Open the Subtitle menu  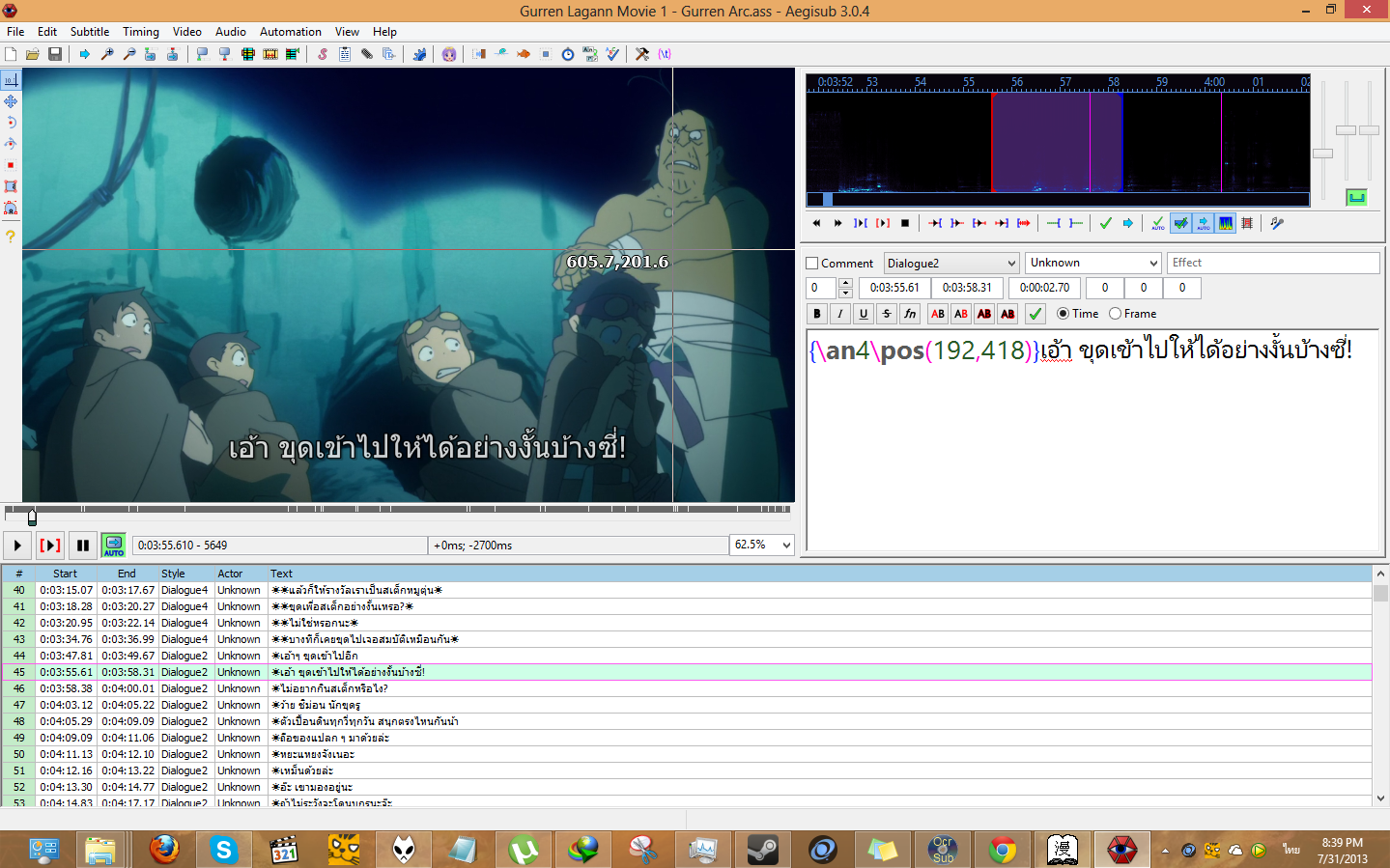click(90, 32)
